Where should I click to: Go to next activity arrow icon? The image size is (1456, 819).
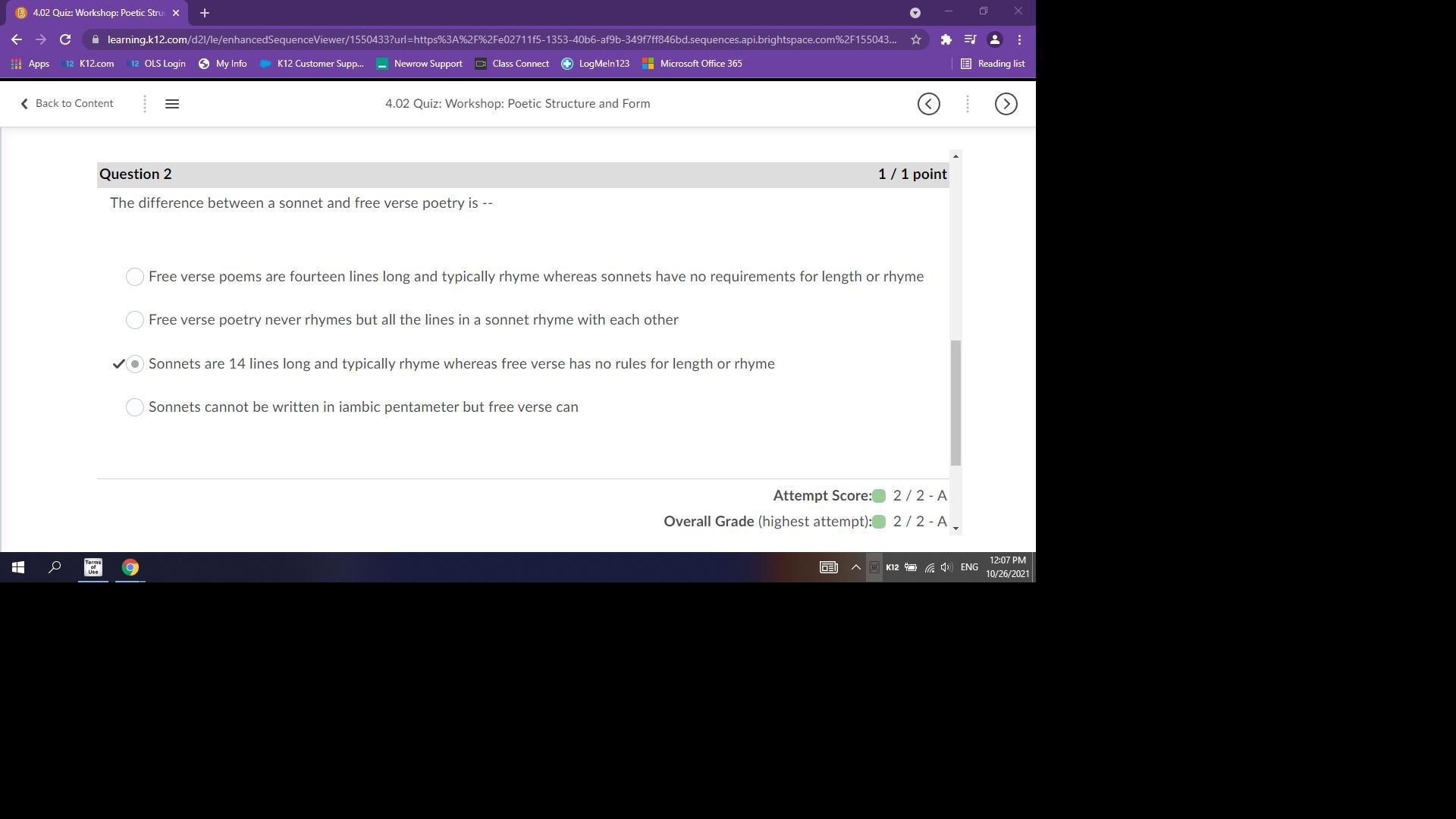[x=1006, y=104]
